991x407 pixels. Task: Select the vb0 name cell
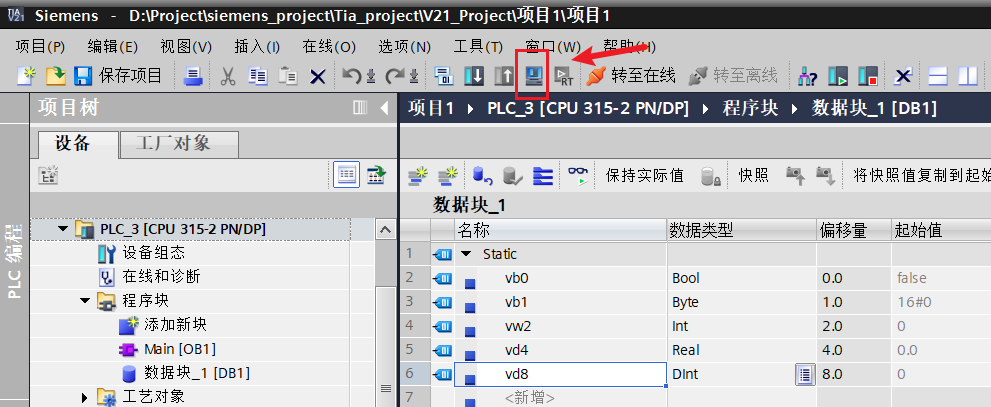[560, 277]
